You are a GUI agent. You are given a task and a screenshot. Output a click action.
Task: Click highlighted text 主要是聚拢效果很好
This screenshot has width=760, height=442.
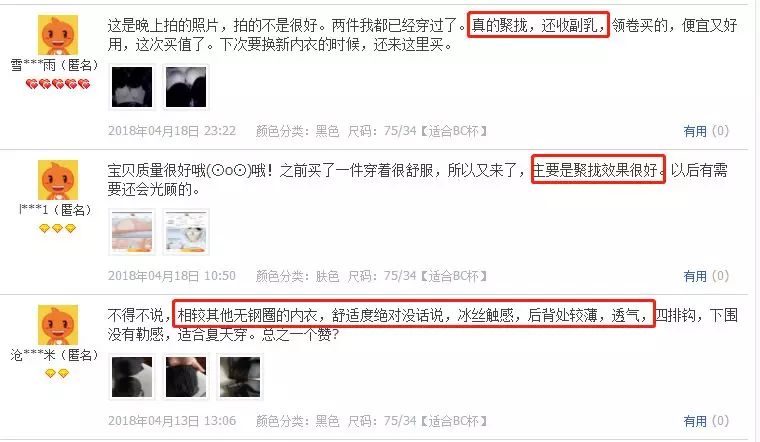(598, 170)
